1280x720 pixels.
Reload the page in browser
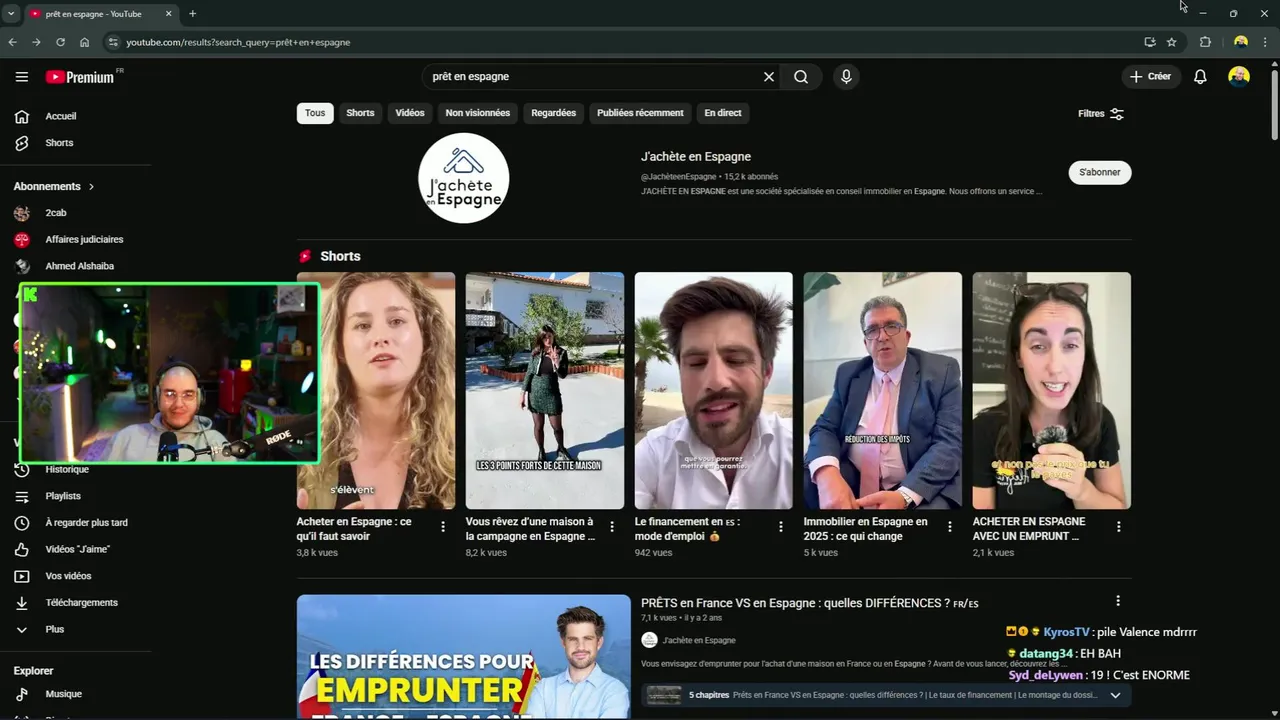coord(60,42)
